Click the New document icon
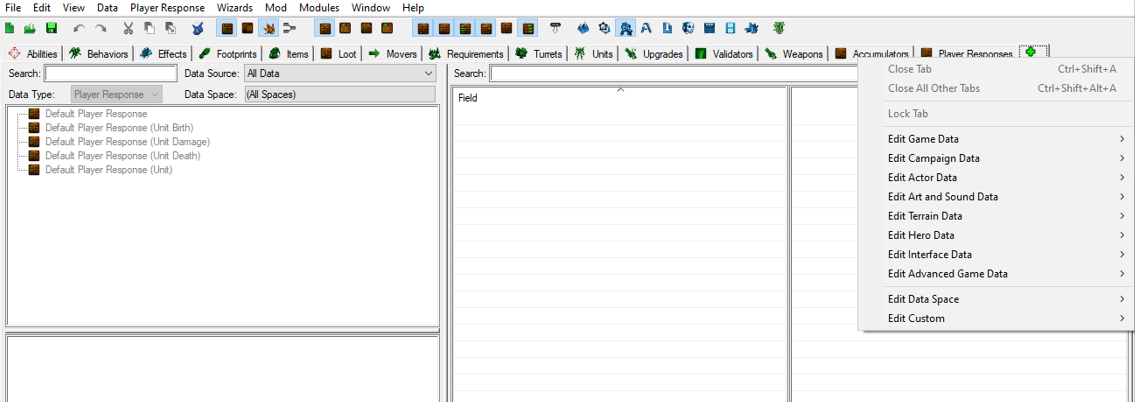 [x=9, y=29]
